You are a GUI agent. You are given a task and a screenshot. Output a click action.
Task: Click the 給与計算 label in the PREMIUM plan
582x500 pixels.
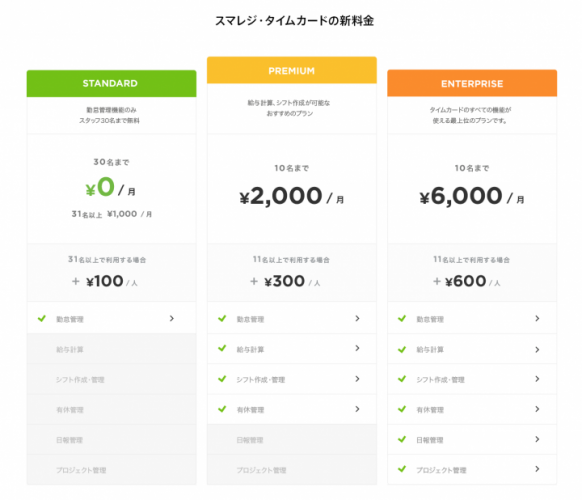click(251, 350)
